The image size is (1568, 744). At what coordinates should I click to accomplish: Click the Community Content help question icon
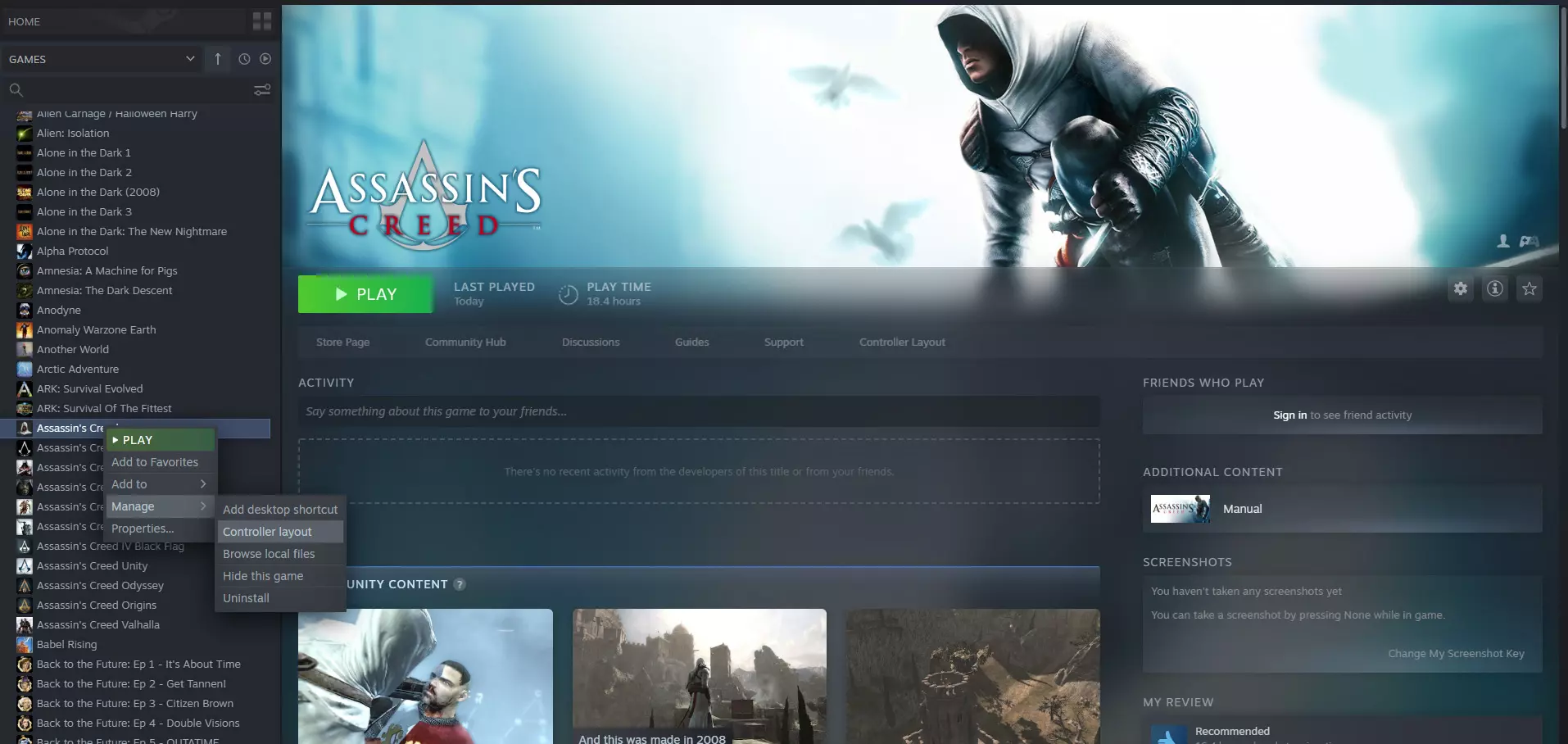460,584
